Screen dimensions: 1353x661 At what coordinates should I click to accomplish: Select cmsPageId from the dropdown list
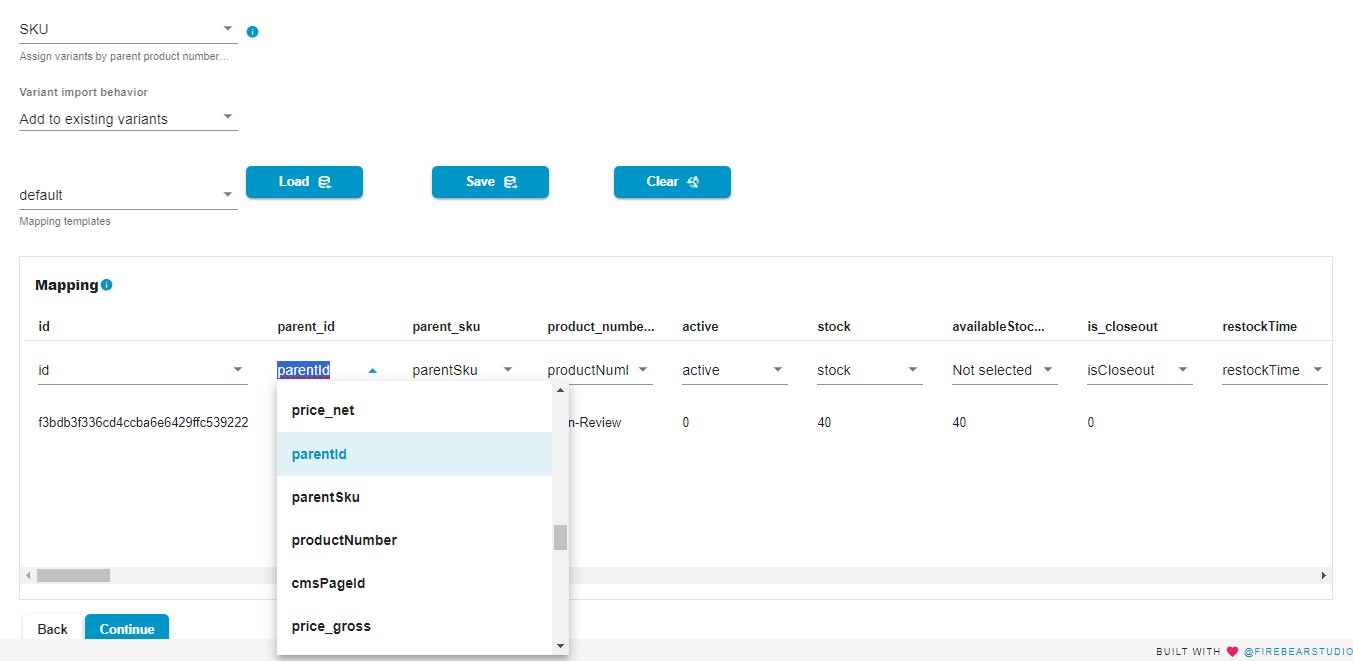(x=328, y=583)
